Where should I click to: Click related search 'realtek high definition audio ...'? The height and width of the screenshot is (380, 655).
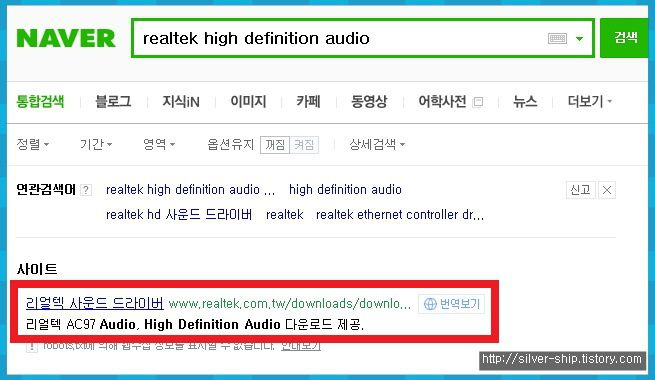pos(190,190)
